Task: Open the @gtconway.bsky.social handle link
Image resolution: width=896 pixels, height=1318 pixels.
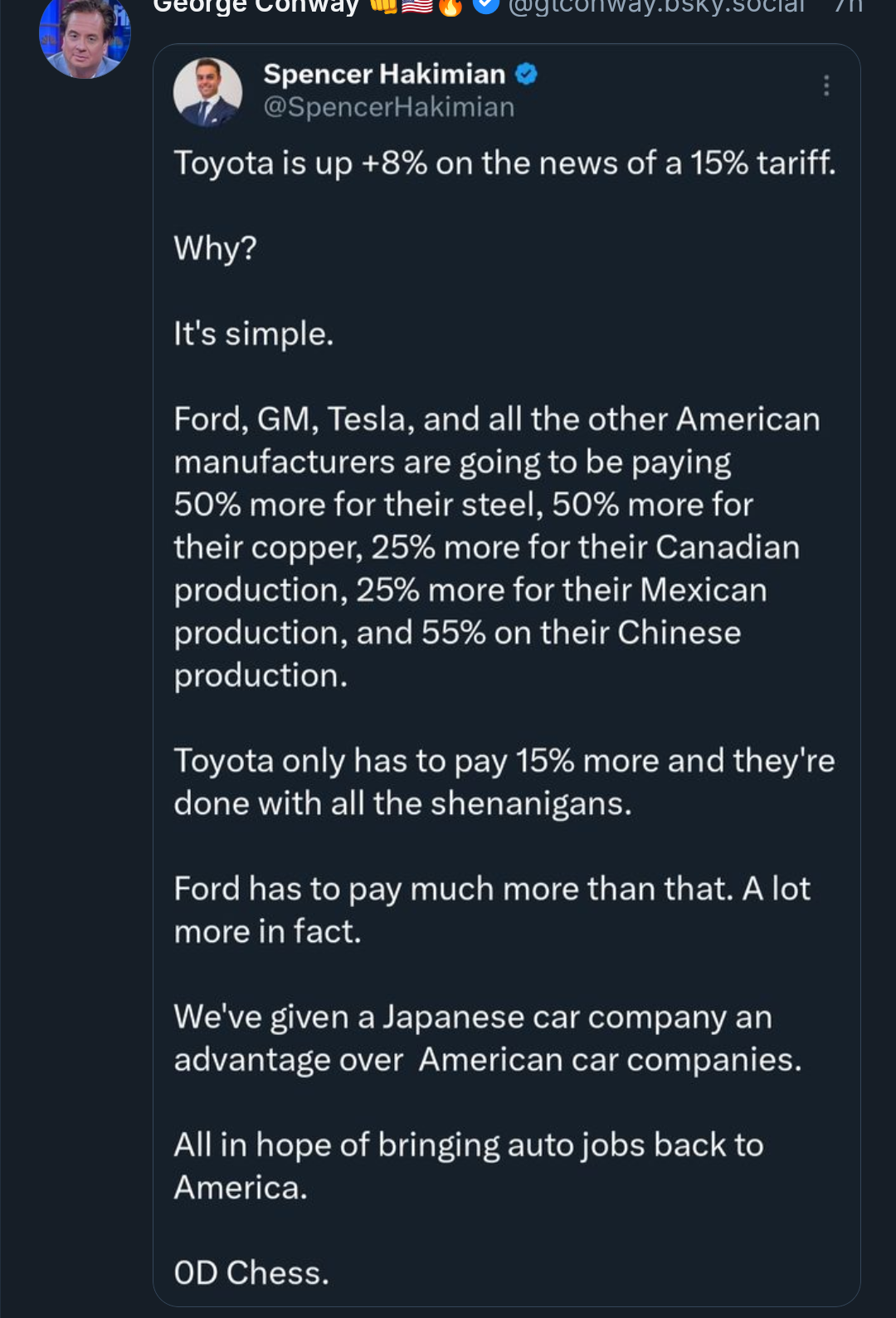Action: click(x=656, y=7)
